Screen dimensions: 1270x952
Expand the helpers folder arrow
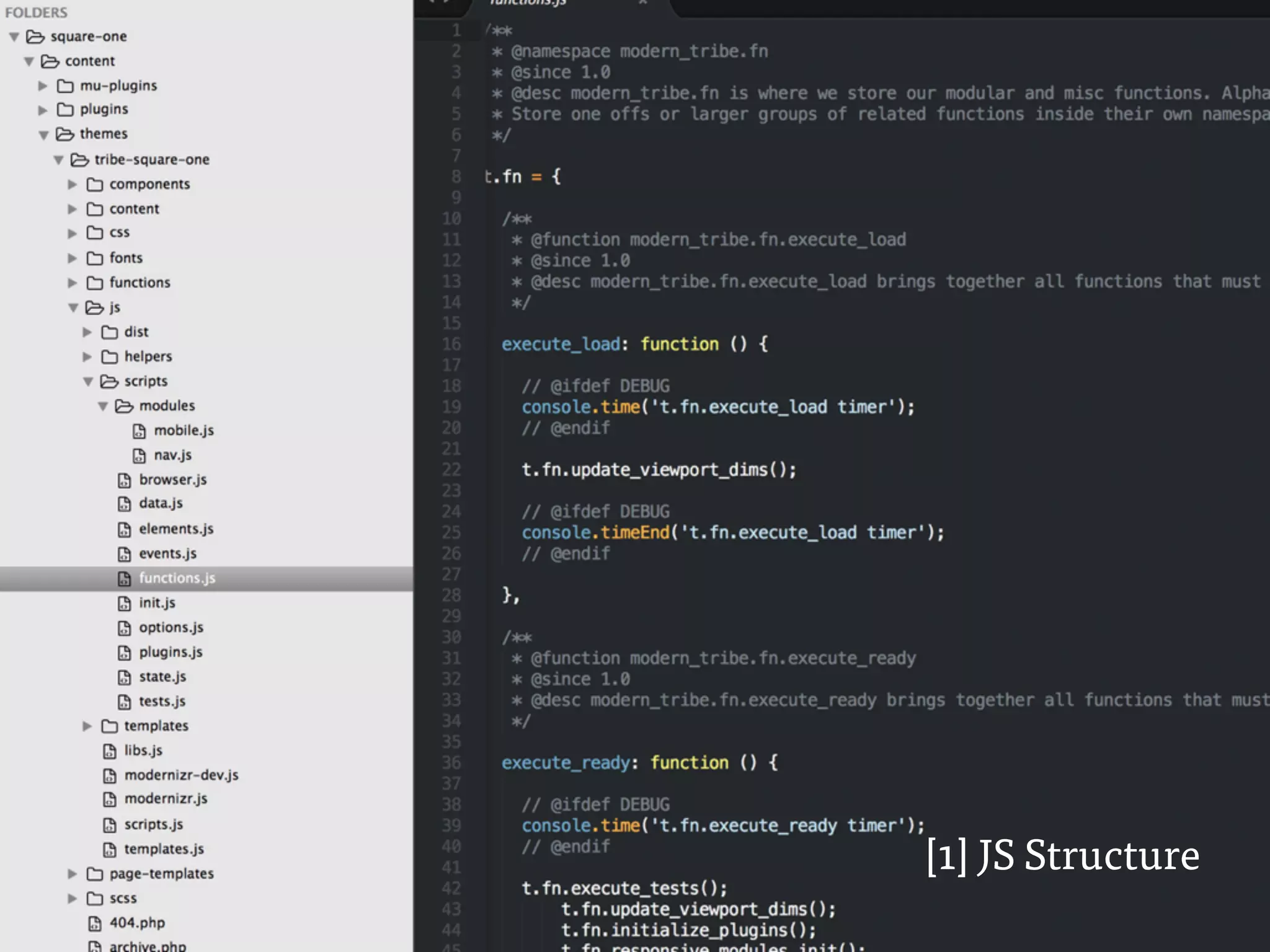tap(87, 356)
